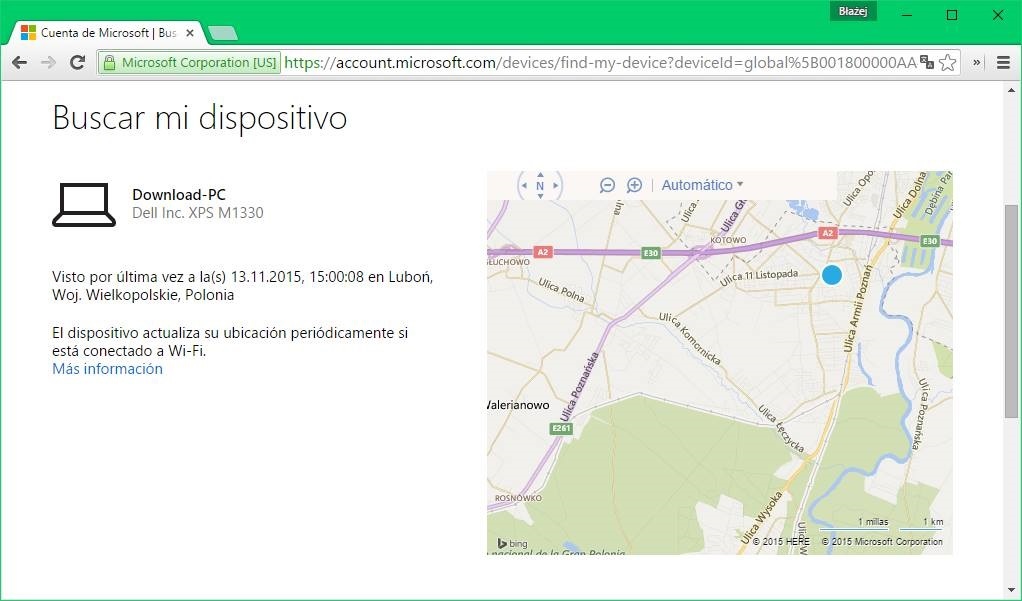The width and height of the screenshot is (1022, 601).
Task: Click the laptop device icon
Action: point(84,205)
